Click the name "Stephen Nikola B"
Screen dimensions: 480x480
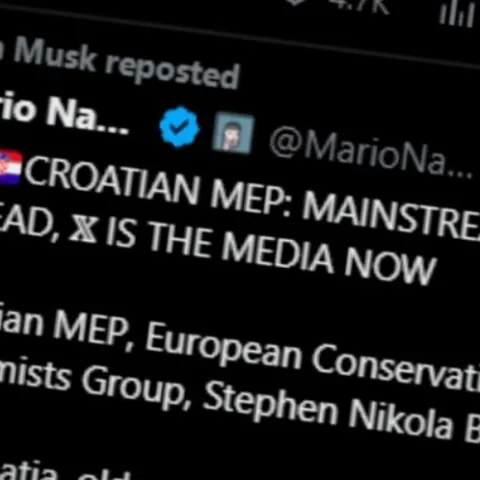(342, 413)
